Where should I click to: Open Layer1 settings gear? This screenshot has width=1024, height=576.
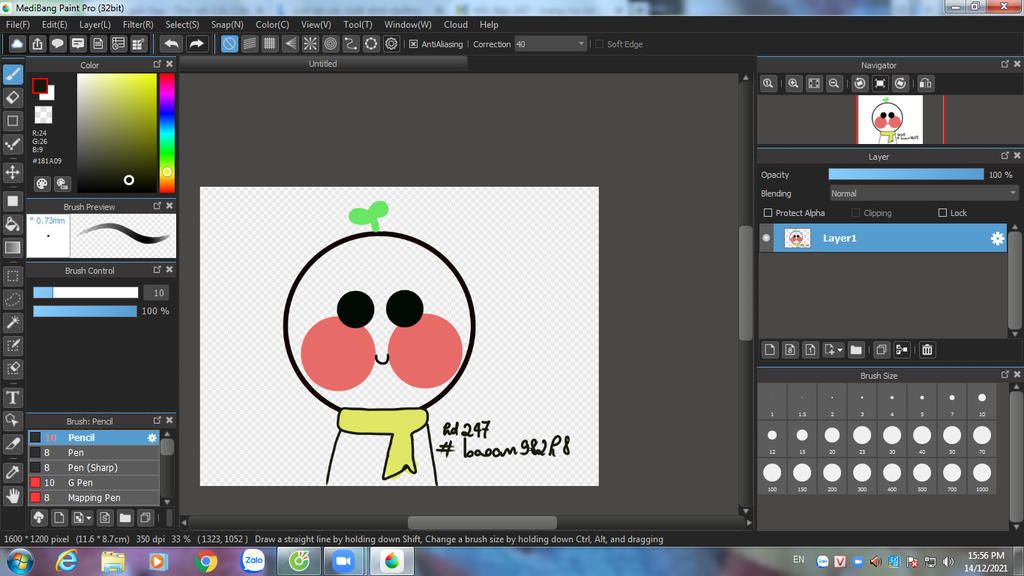(x=997, y=238)
